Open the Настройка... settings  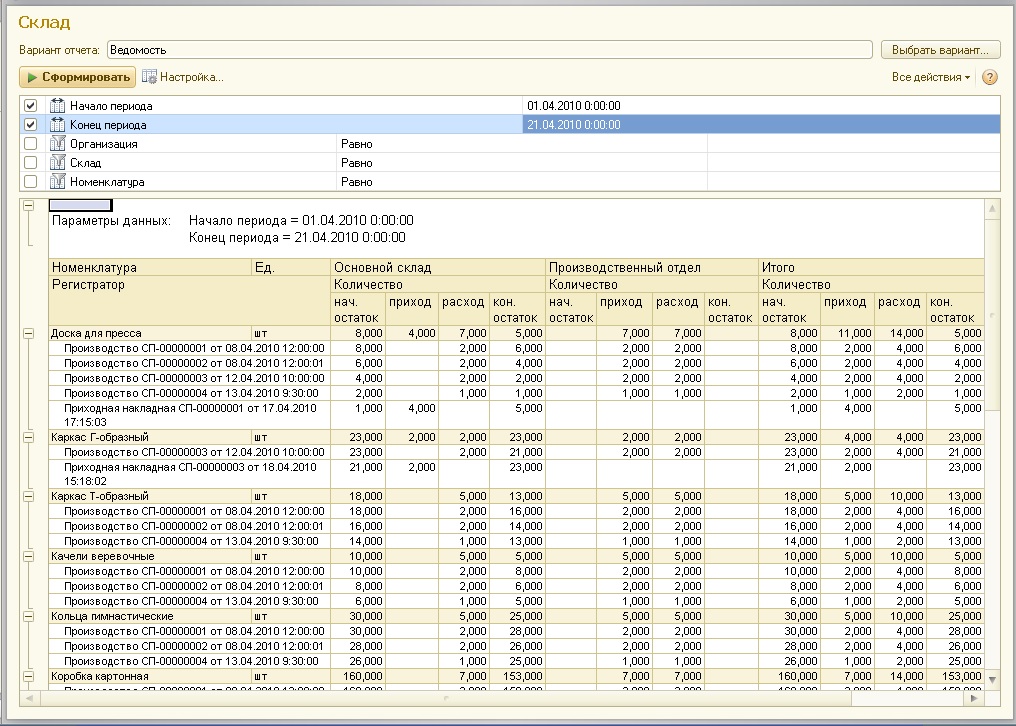pos(191,77)
